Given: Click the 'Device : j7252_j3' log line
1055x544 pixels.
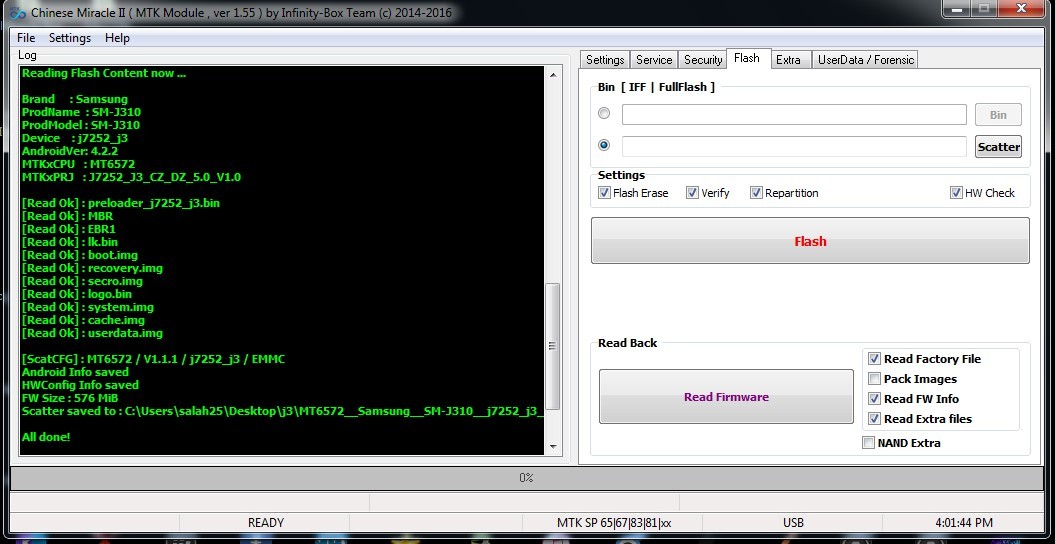Looking at the screenshot, I should [75, 139].
